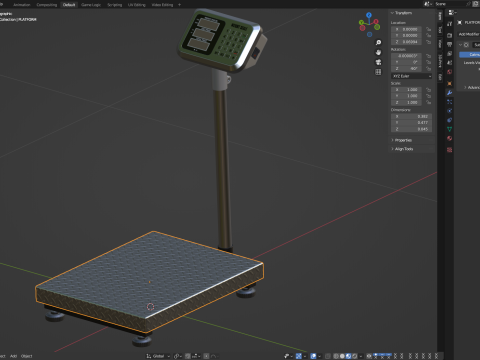This screenshot has width=480, height=360.
Task: Open the Scene properties tab icon
Action: click(x=450, y=63)
